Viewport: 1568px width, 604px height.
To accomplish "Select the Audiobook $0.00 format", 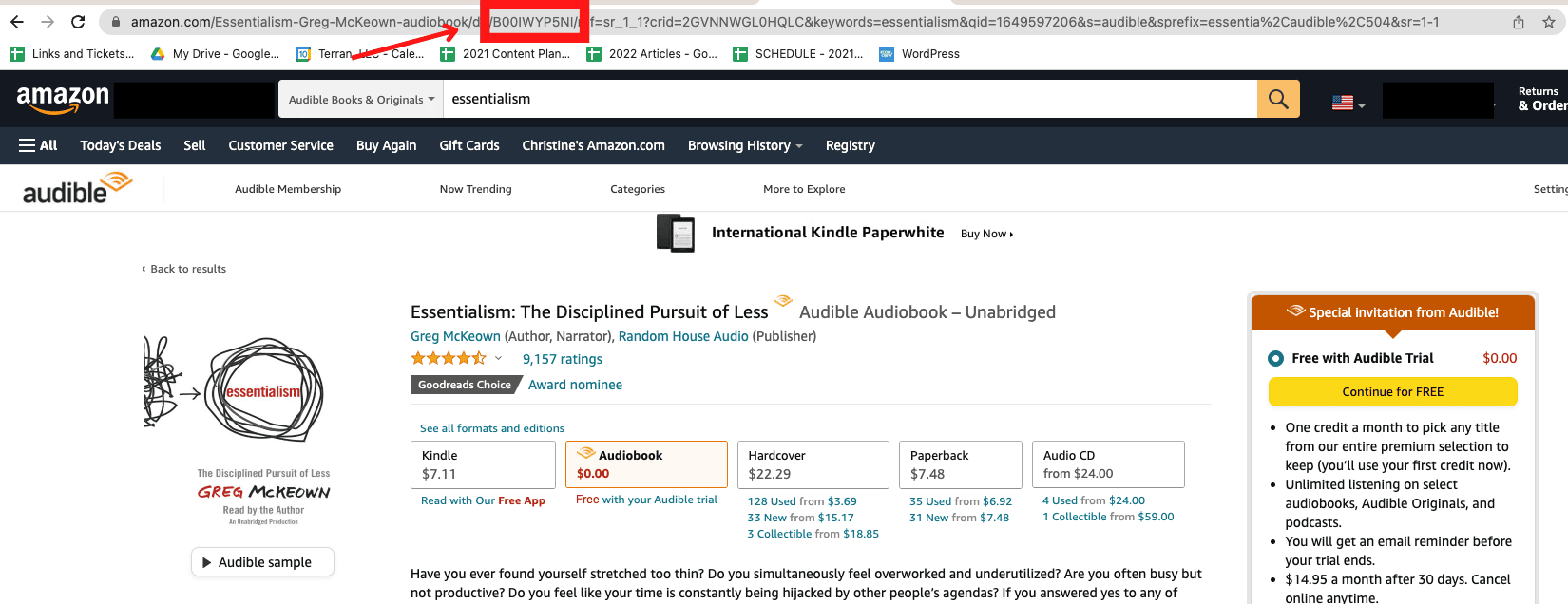I will [646, 465].
